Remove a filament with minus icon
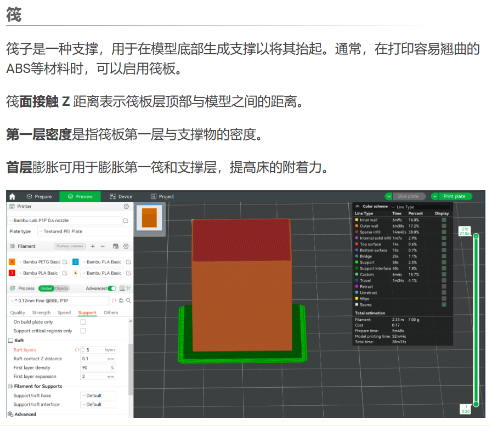 (x=103, y=246)
